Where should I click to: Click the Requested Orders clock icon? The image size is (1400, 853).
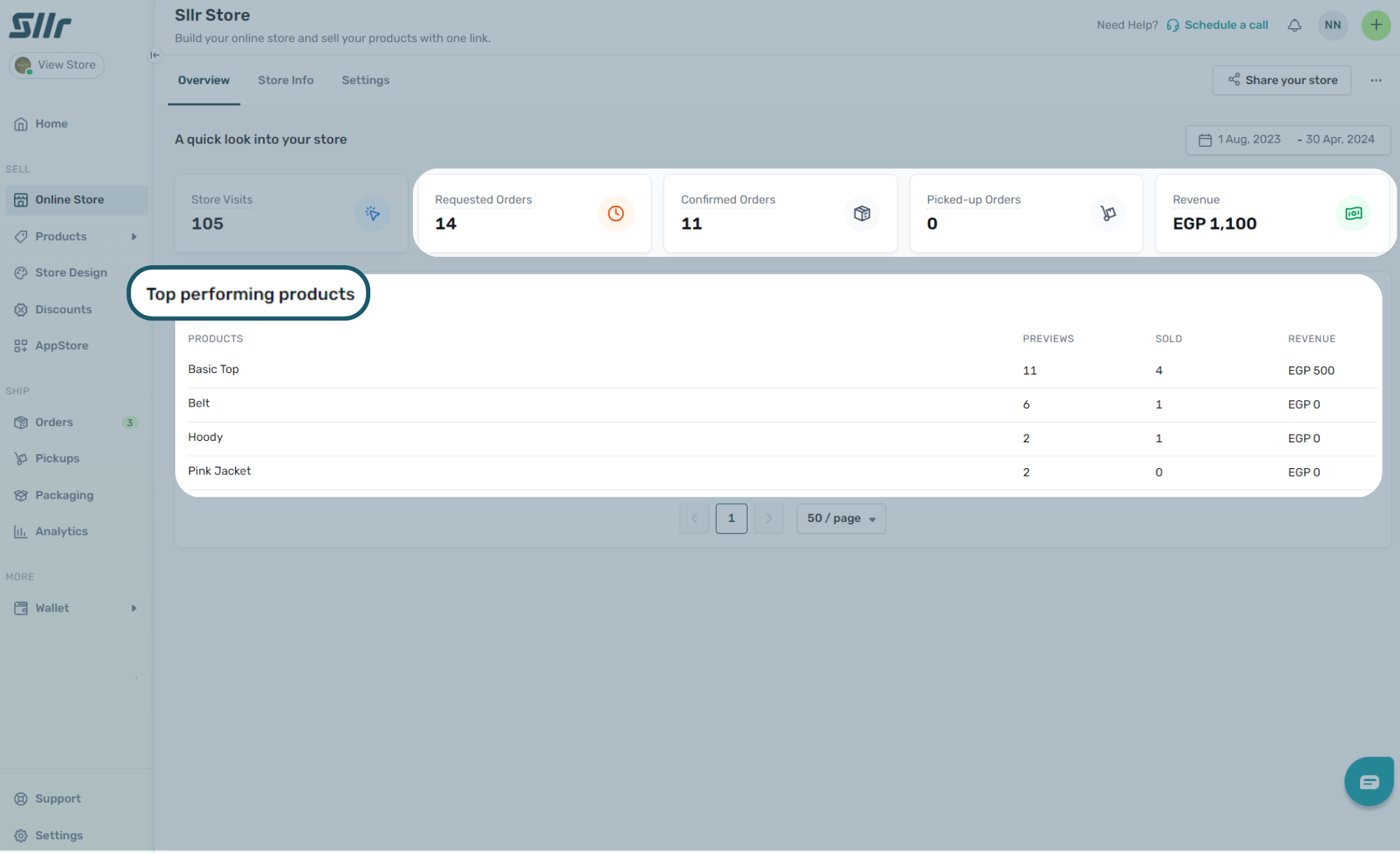615,213
